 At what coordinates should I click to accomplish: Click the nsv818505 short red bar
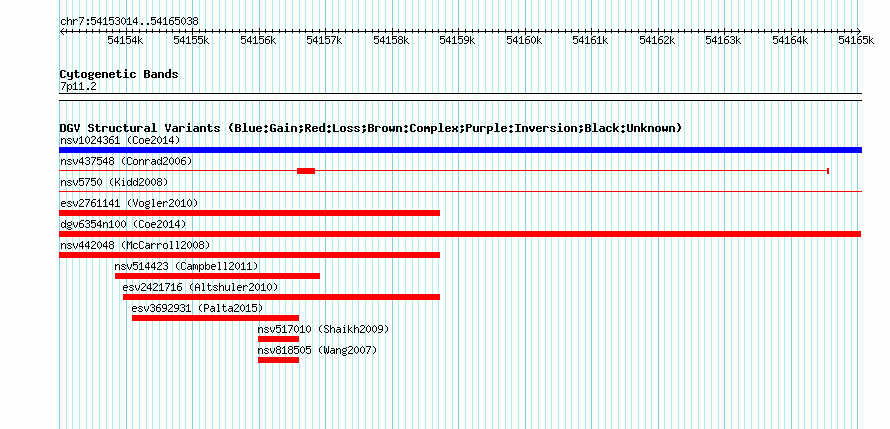click(x=279, y=360)
